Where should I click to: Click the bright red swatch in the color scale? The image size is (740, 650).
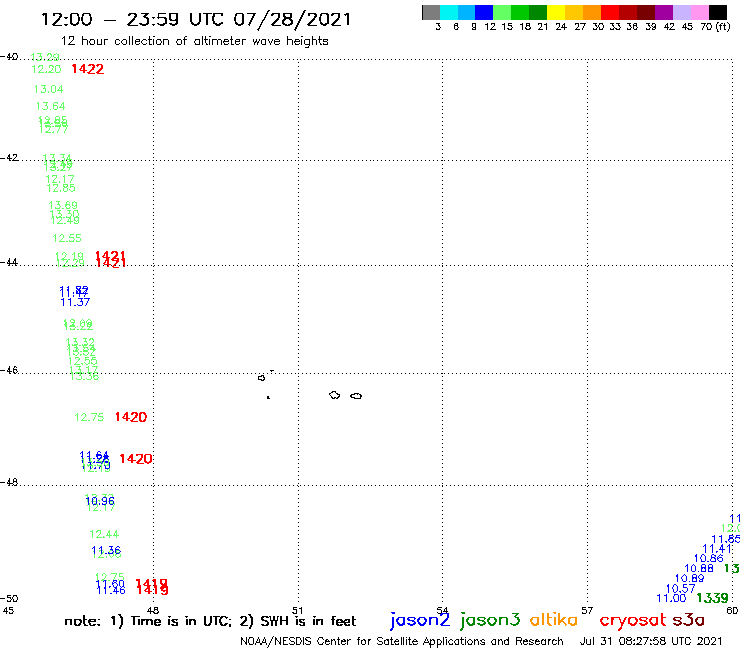pyautogui.click(x=610, y=12)
